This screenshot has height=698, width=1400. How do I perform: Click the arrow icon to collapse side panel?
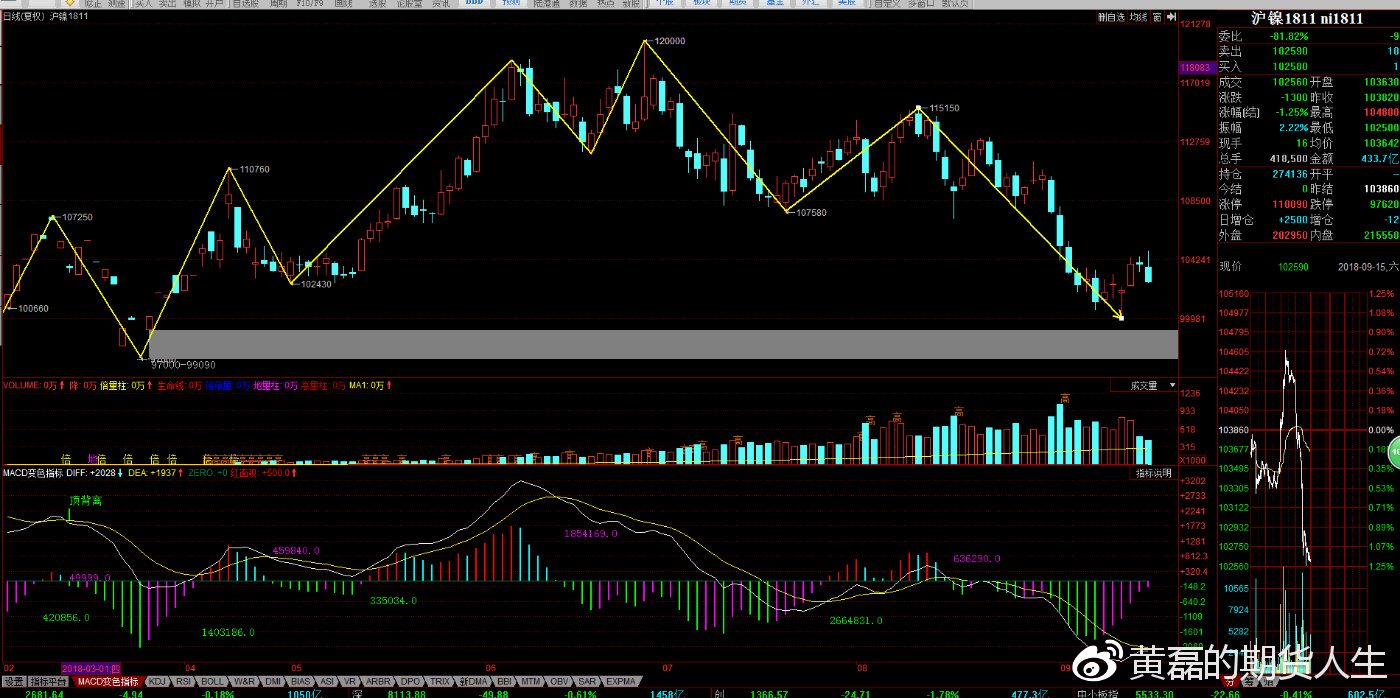1170,17
